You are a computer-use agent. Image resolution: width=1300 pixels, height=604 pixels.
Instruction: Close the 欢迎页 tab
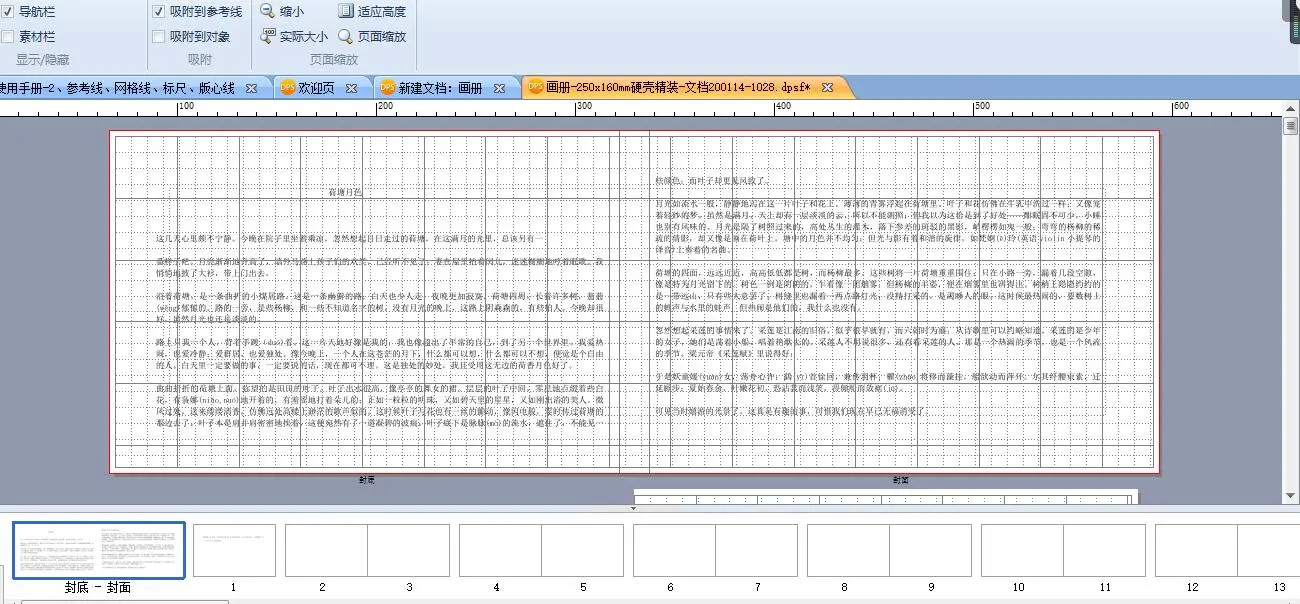pos(351,88)
